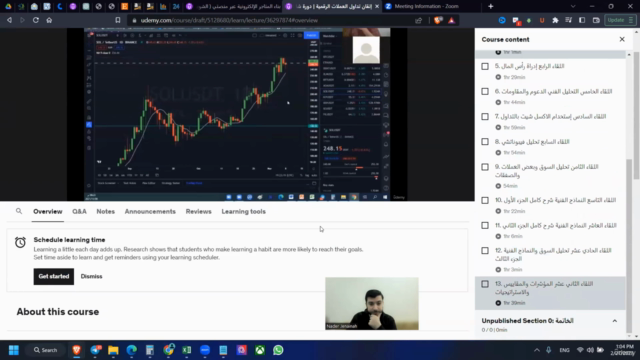Click the Nader Jenainah webcam thumbnail
The width and height of the screenshot is (640, 360).
click(372, 303)
